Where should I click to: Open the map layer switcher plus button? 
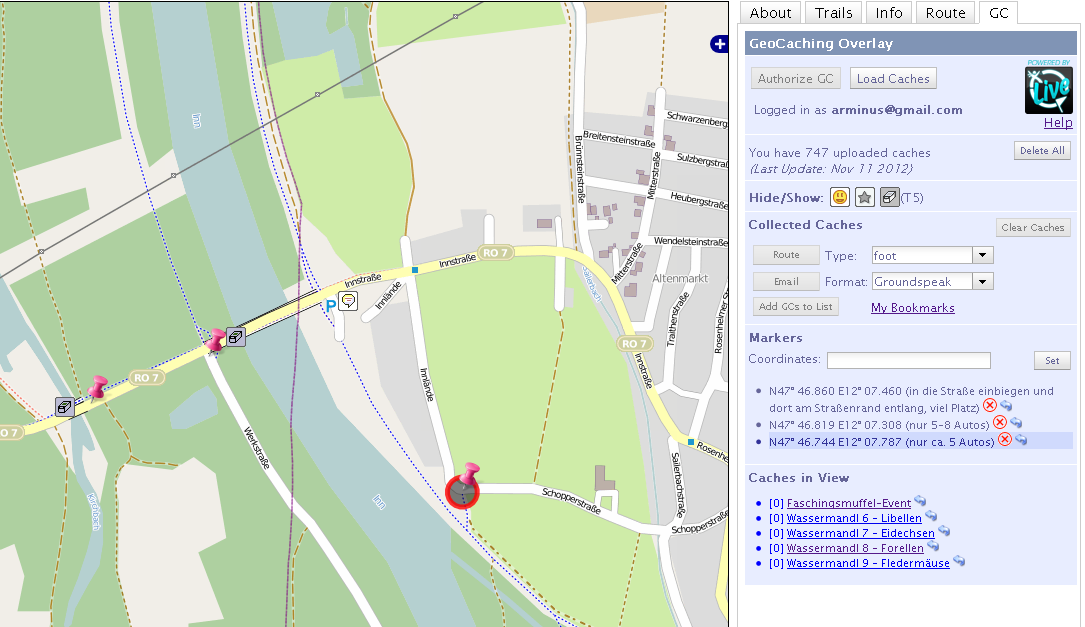tap(719, 44)
